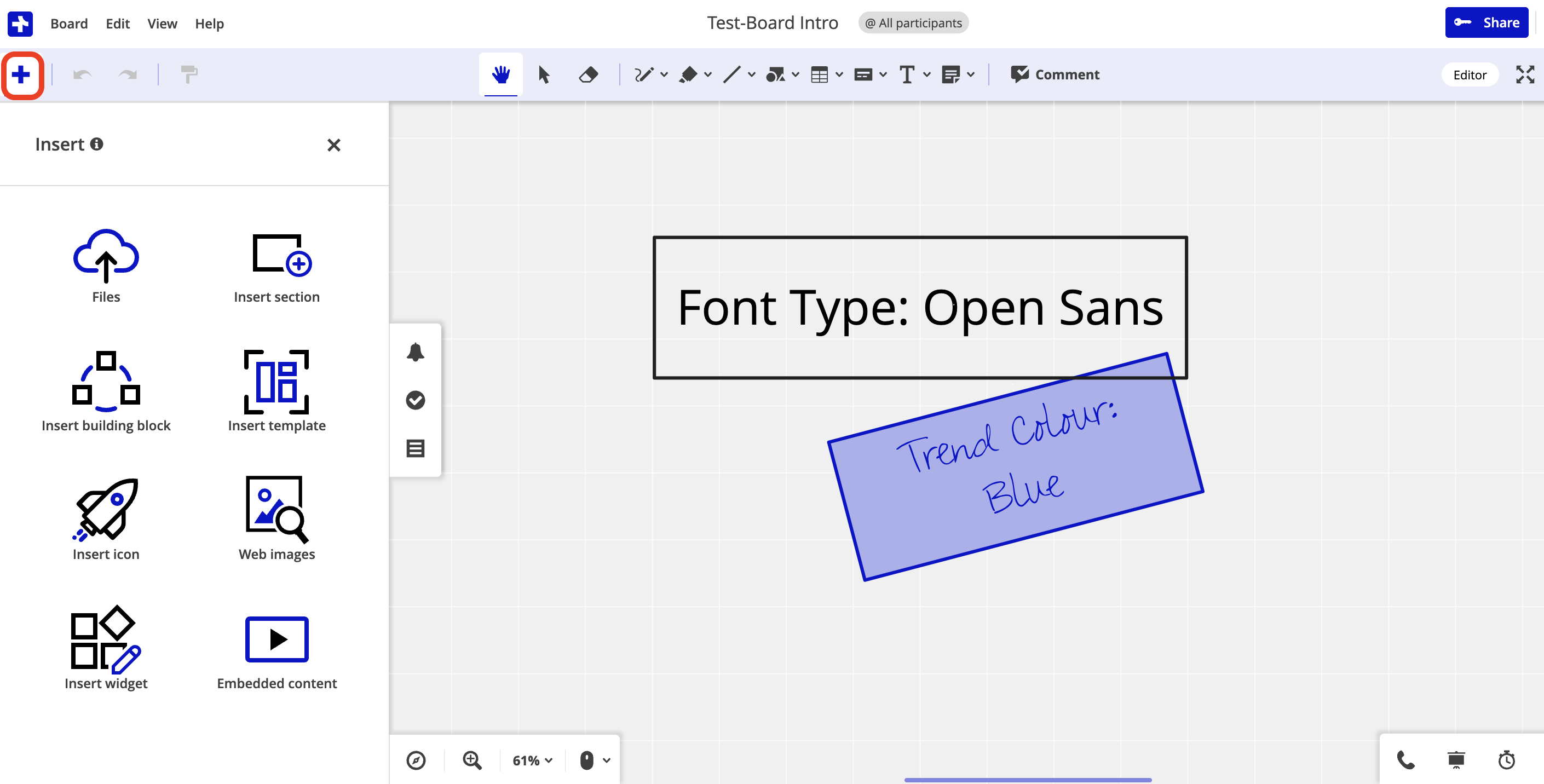Open the View menu

coord(162,24)
